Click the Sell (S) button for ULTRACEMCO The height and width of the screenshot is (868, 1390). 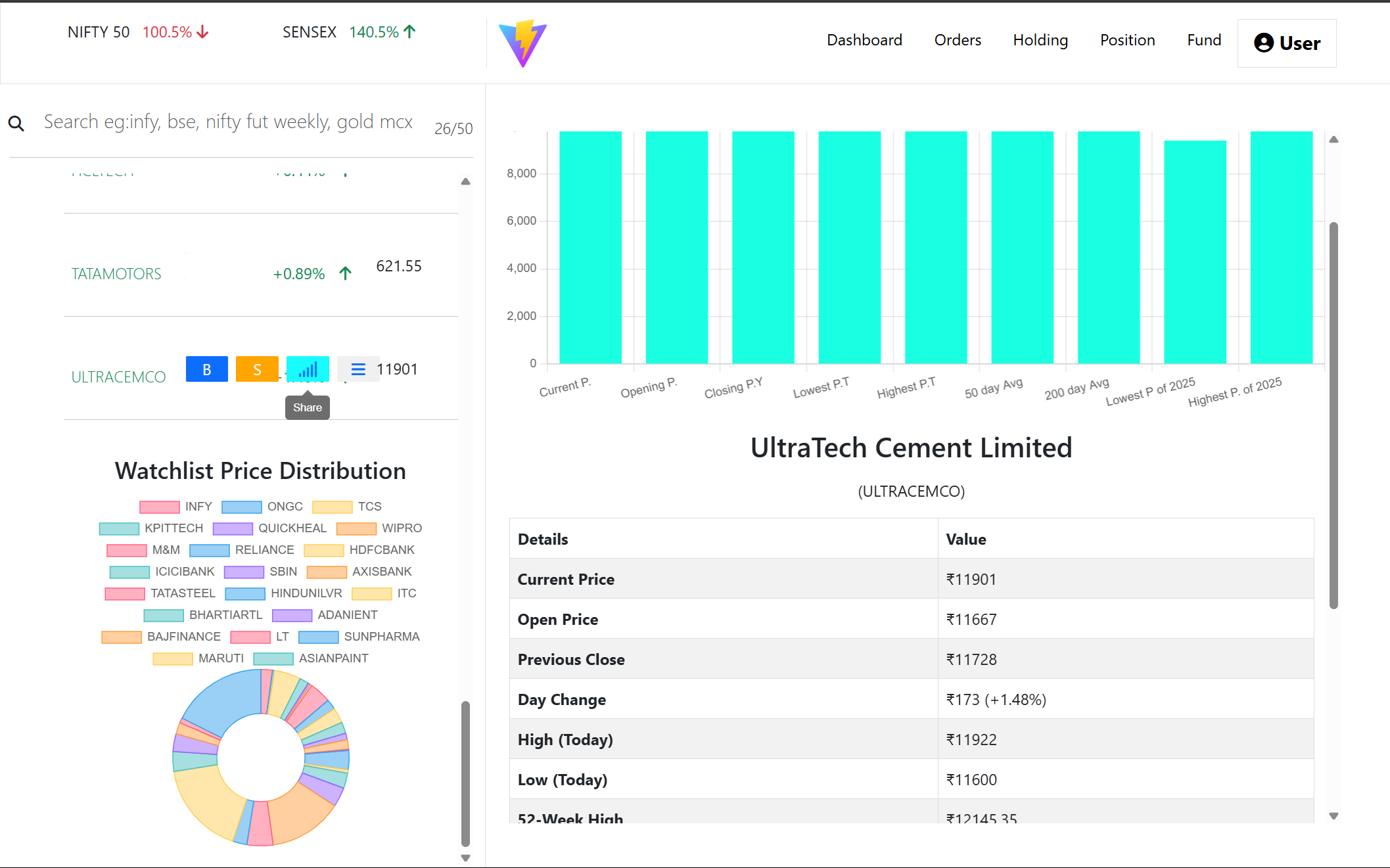tap(257, 369)
